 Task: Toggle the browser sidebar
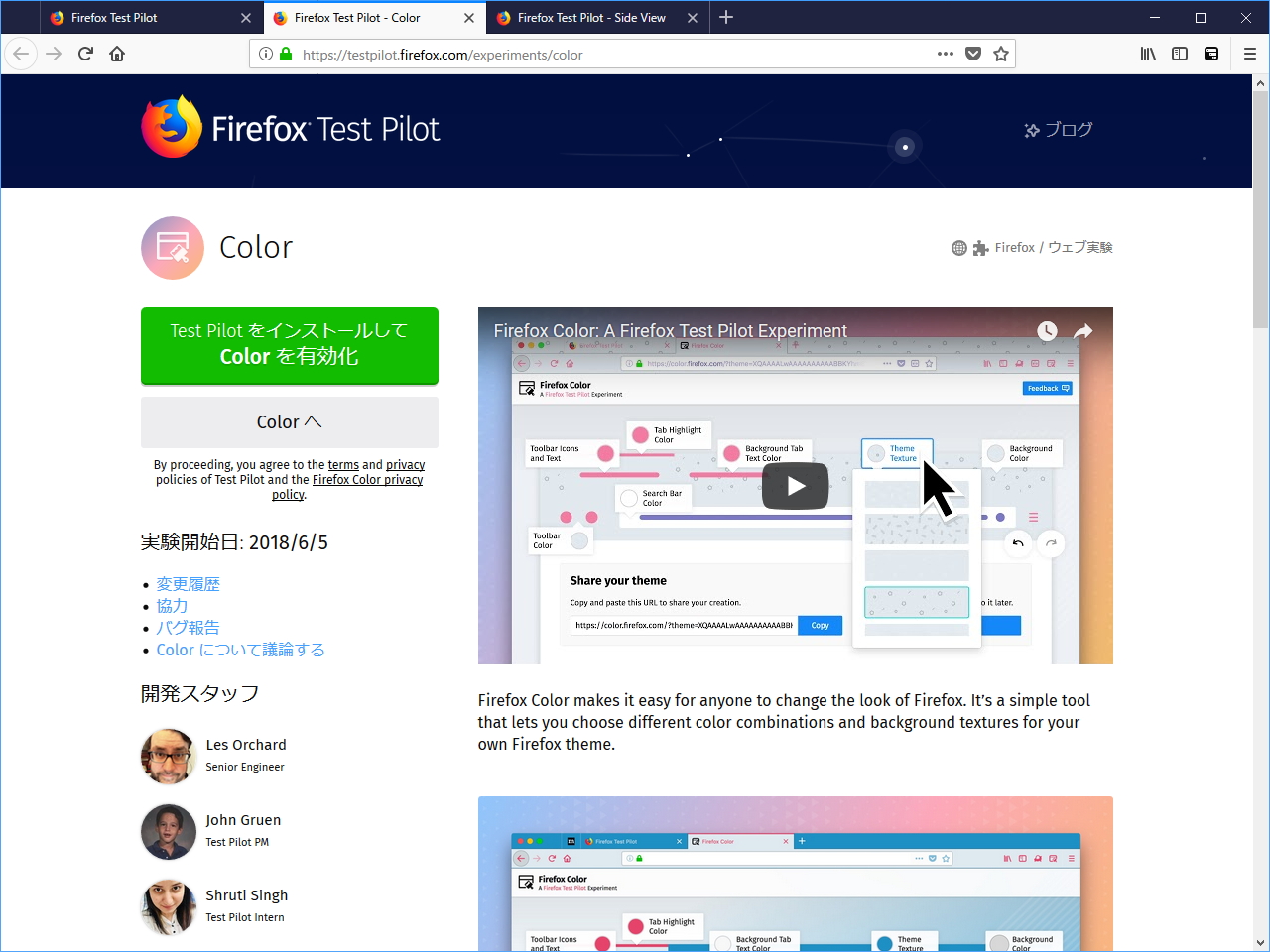[1180, 54]
